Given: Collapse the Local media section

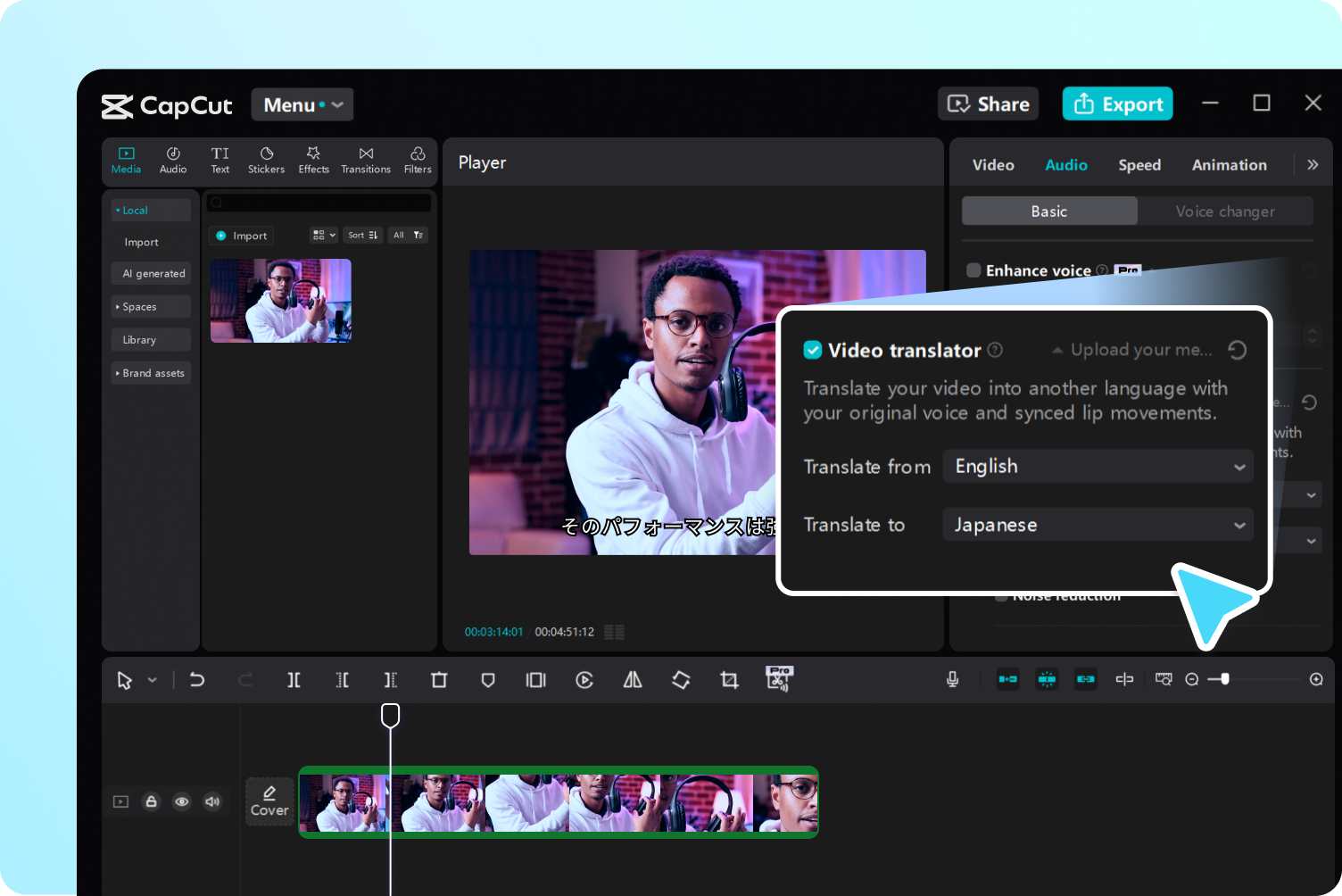Looking at the screenshot, I should tap(151, 210).
